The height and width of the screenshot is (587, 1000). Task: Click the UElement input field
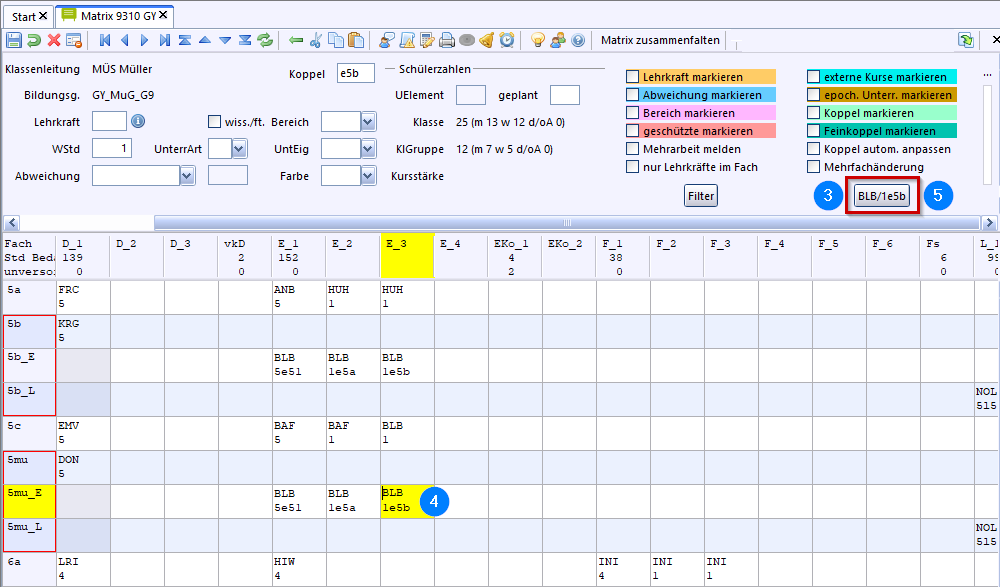point(471,95)
